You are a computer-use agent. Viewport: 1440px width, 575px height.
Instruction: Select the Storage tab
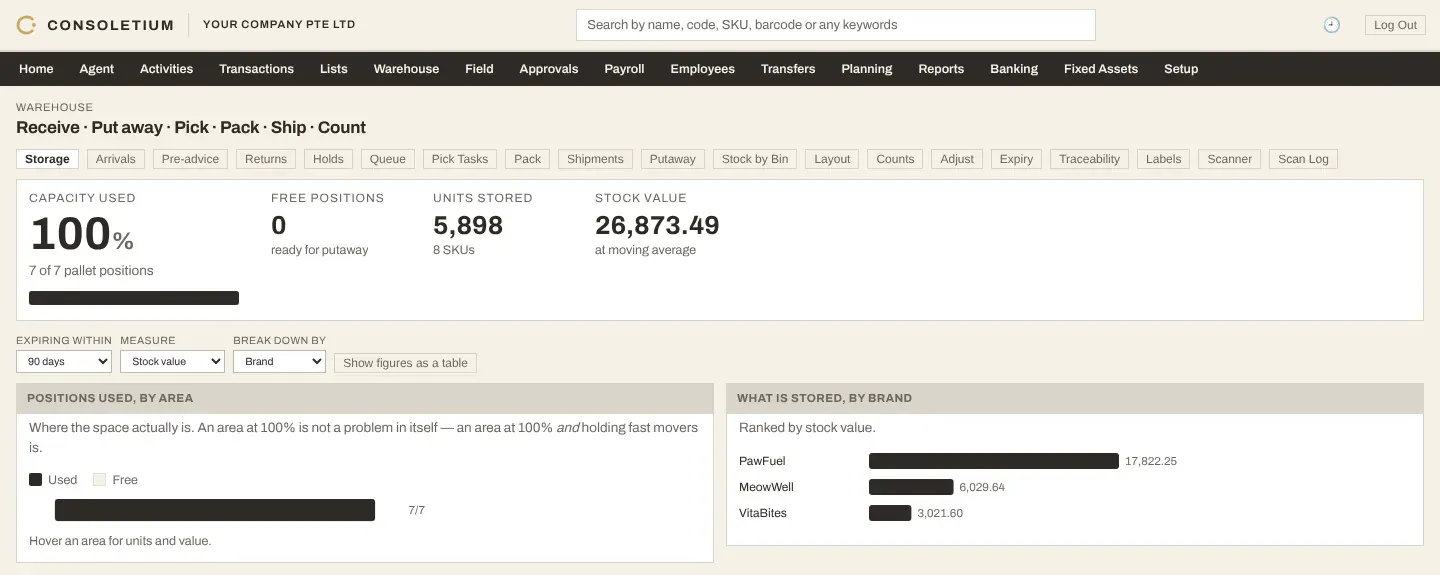[47, 159]
